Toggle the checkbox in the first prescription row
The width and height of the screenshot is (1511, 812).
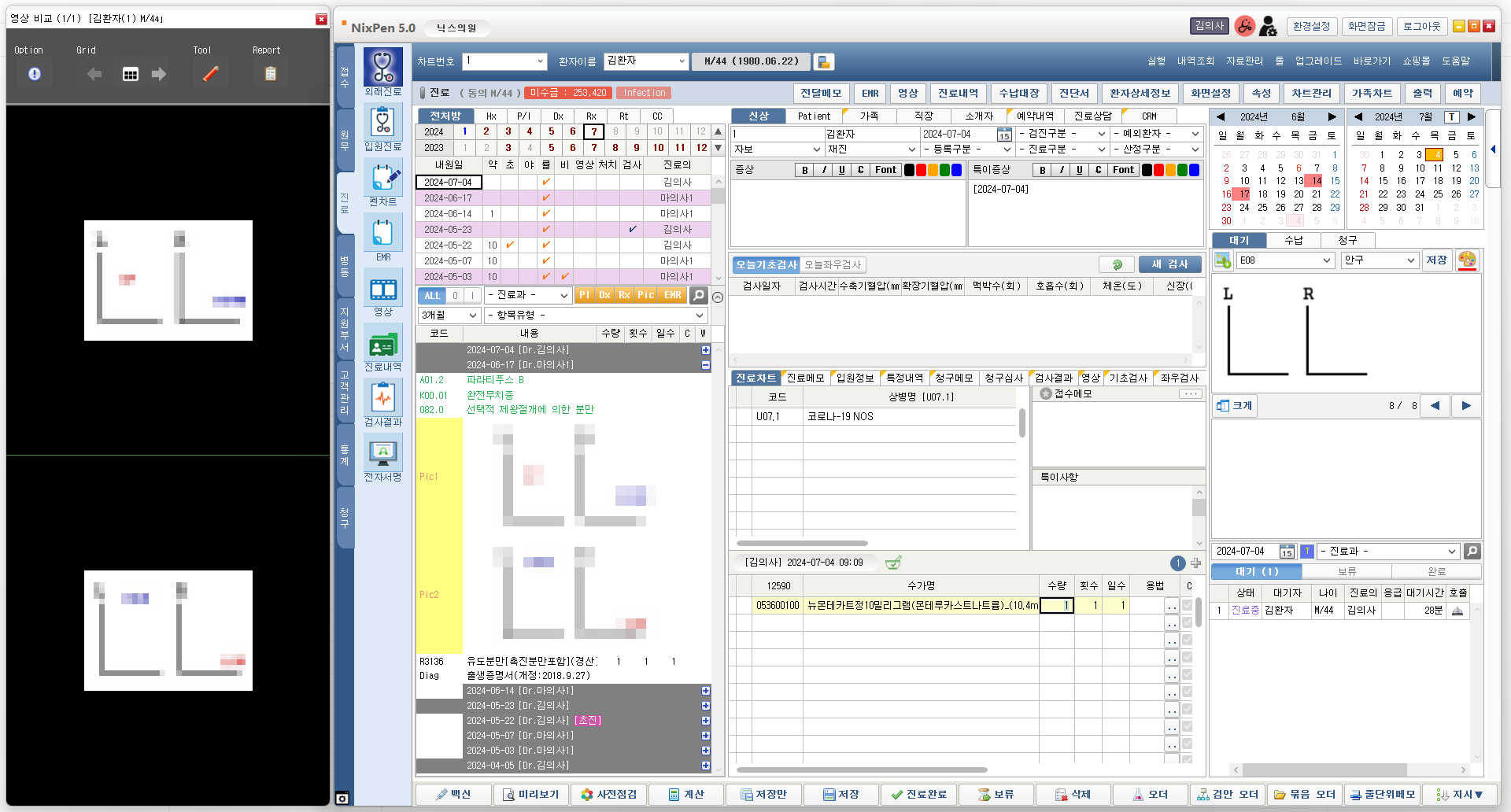point(1187,606)
